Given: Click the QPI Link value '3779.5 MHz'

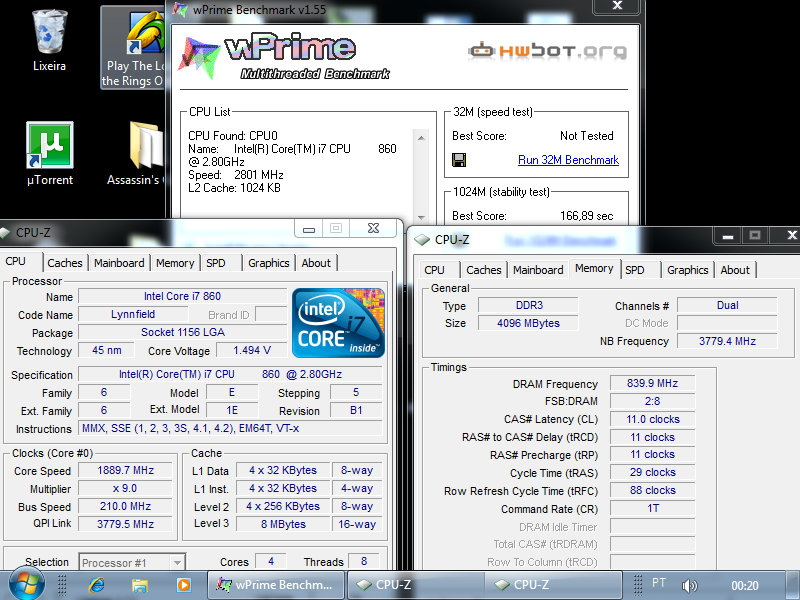Looking at the screenshot, I should (x=126, y=524).
